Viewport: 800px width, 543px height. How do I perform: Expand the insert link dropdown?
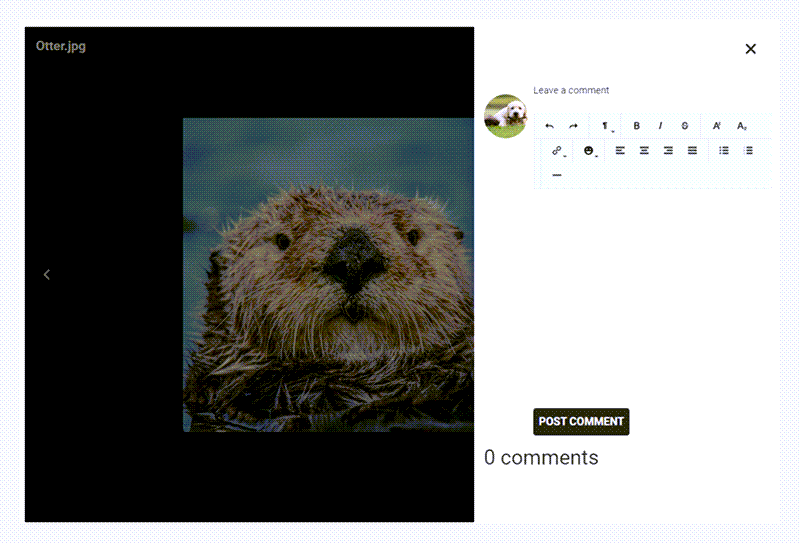click(x=558, y=151)
